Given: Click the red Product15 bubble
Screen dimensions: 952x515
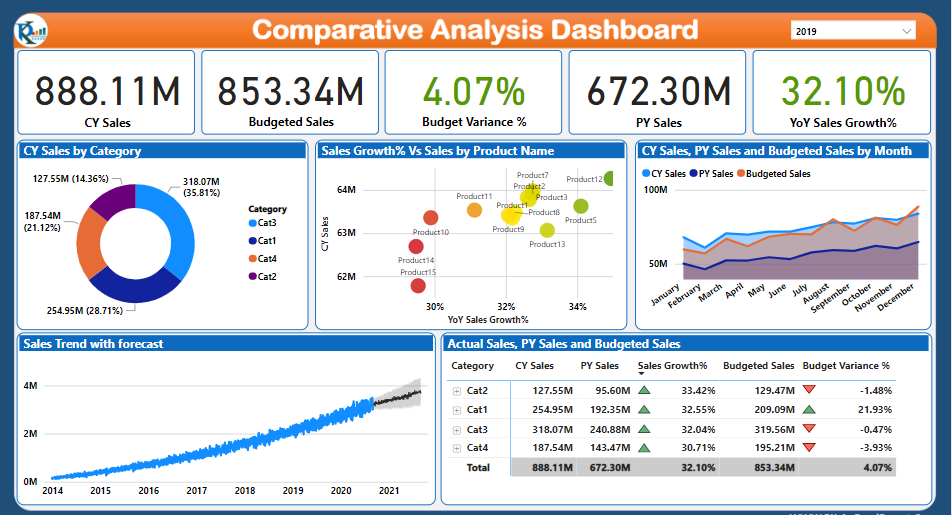Looking at the screenshot, I should coord(418,286).
